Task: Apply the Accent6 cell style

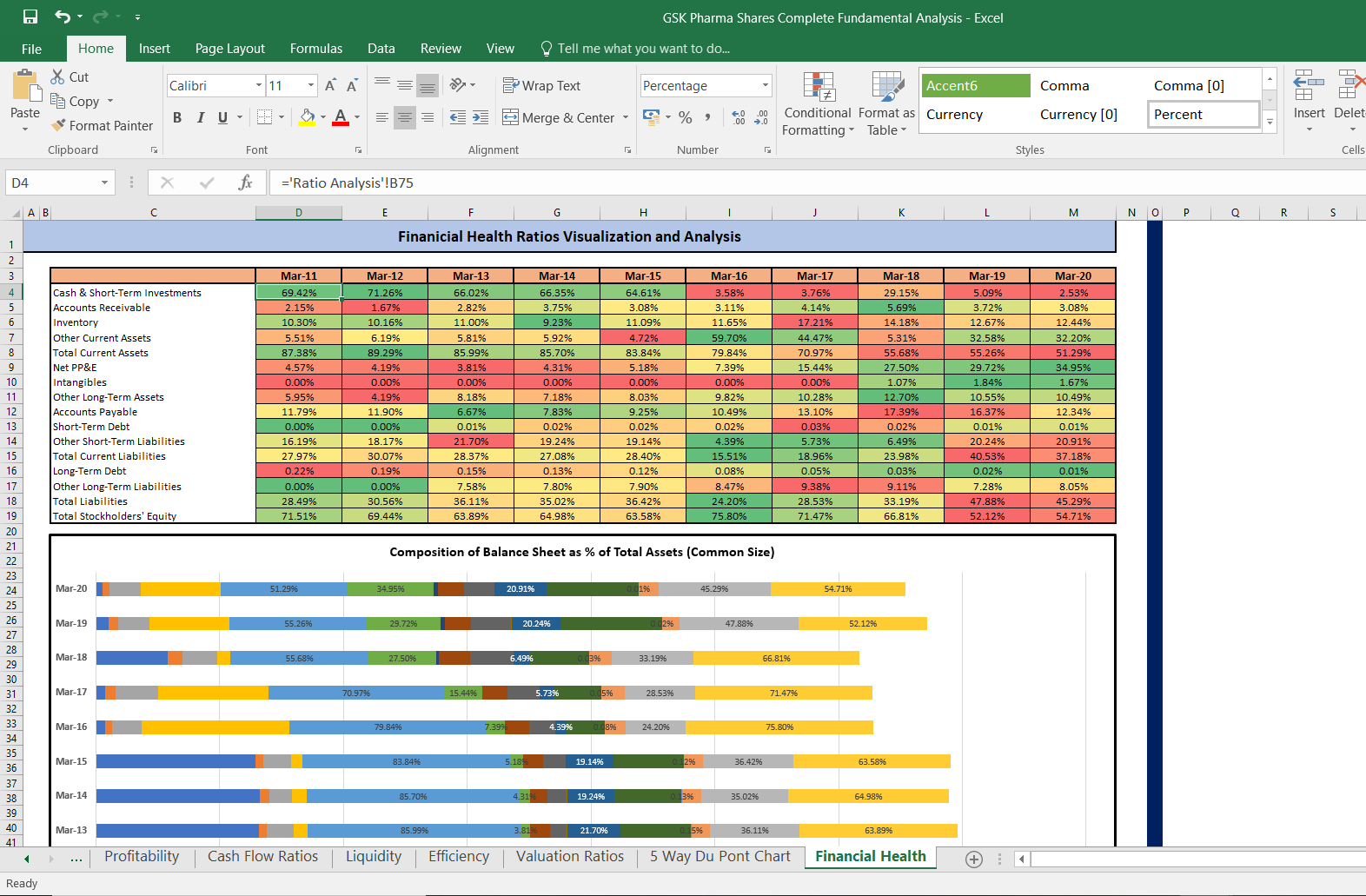Action: 975,85
